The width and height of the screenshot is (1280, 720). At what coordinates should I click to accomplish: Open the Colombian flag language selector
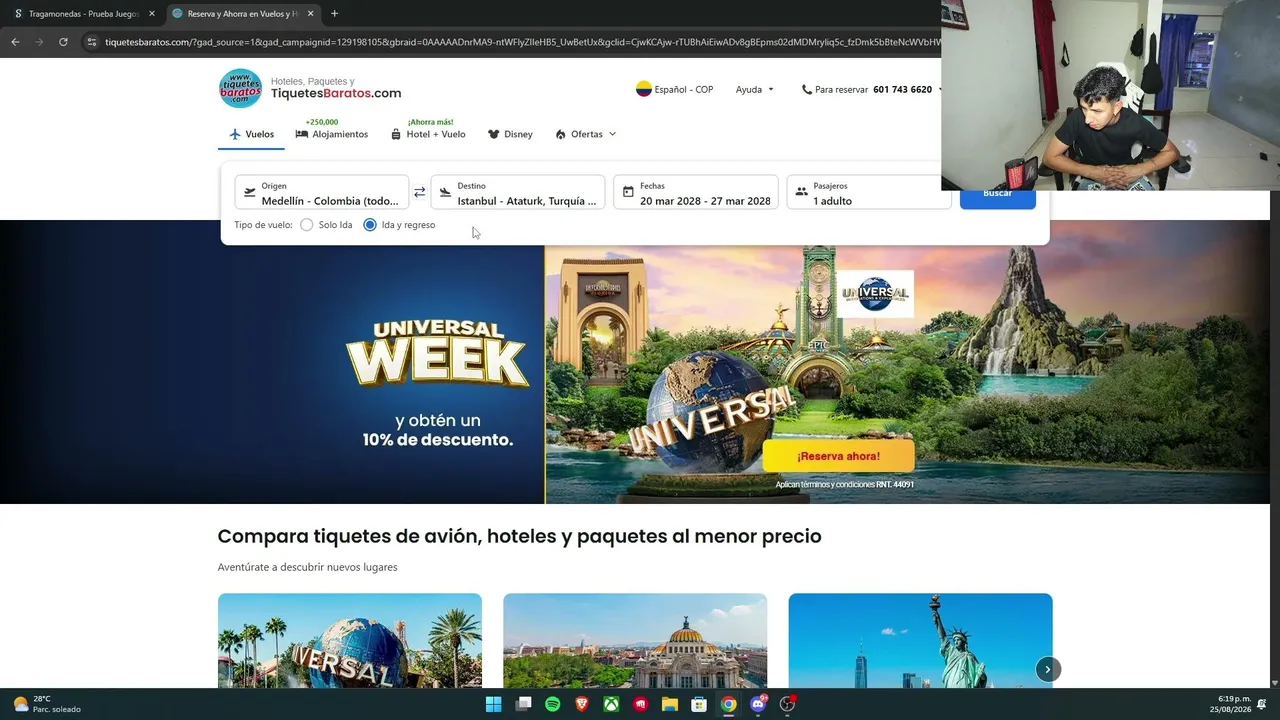(x=675, y=89)
